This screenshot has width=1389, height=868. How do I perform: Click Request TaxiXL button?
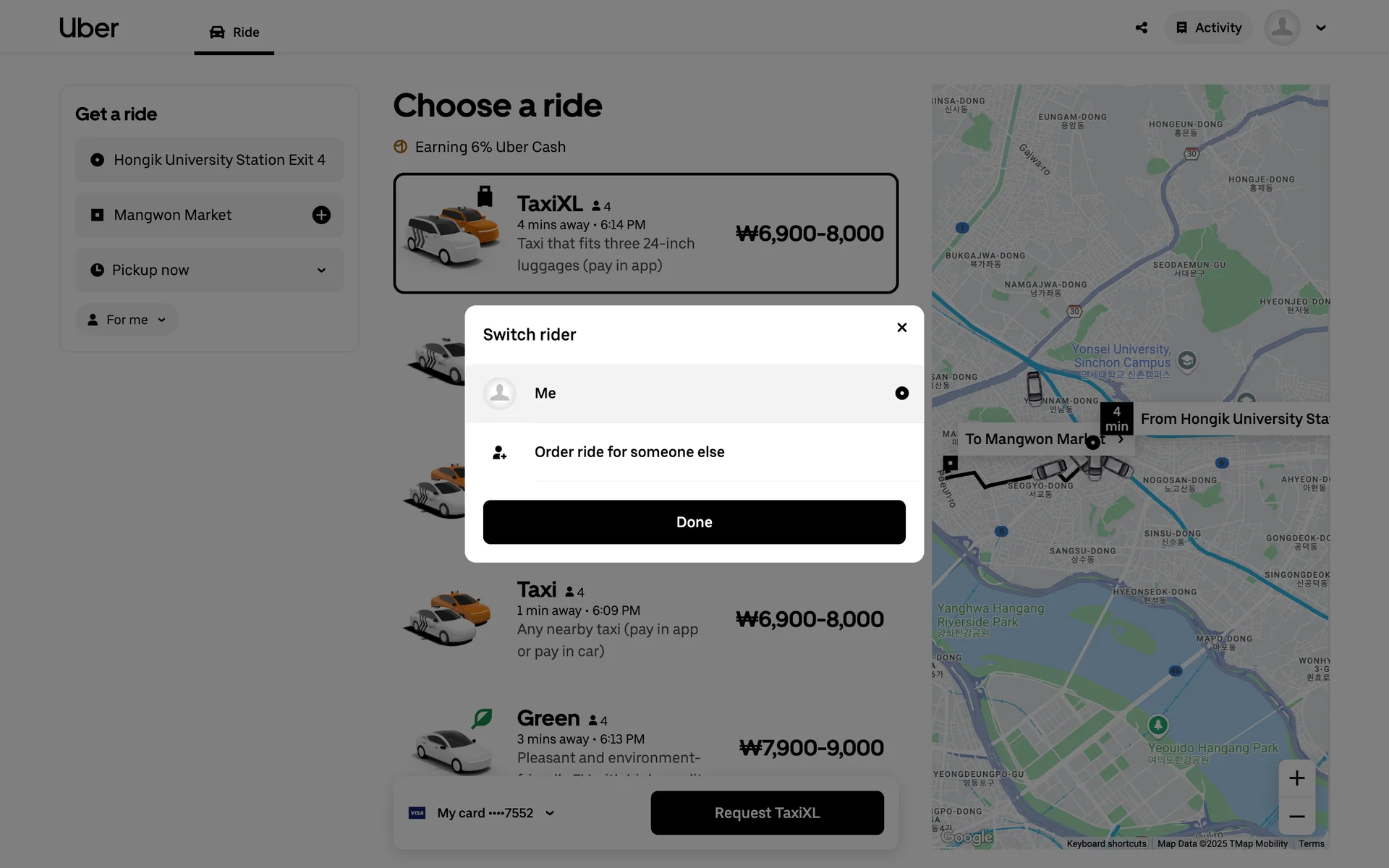[x=767, y=813]
